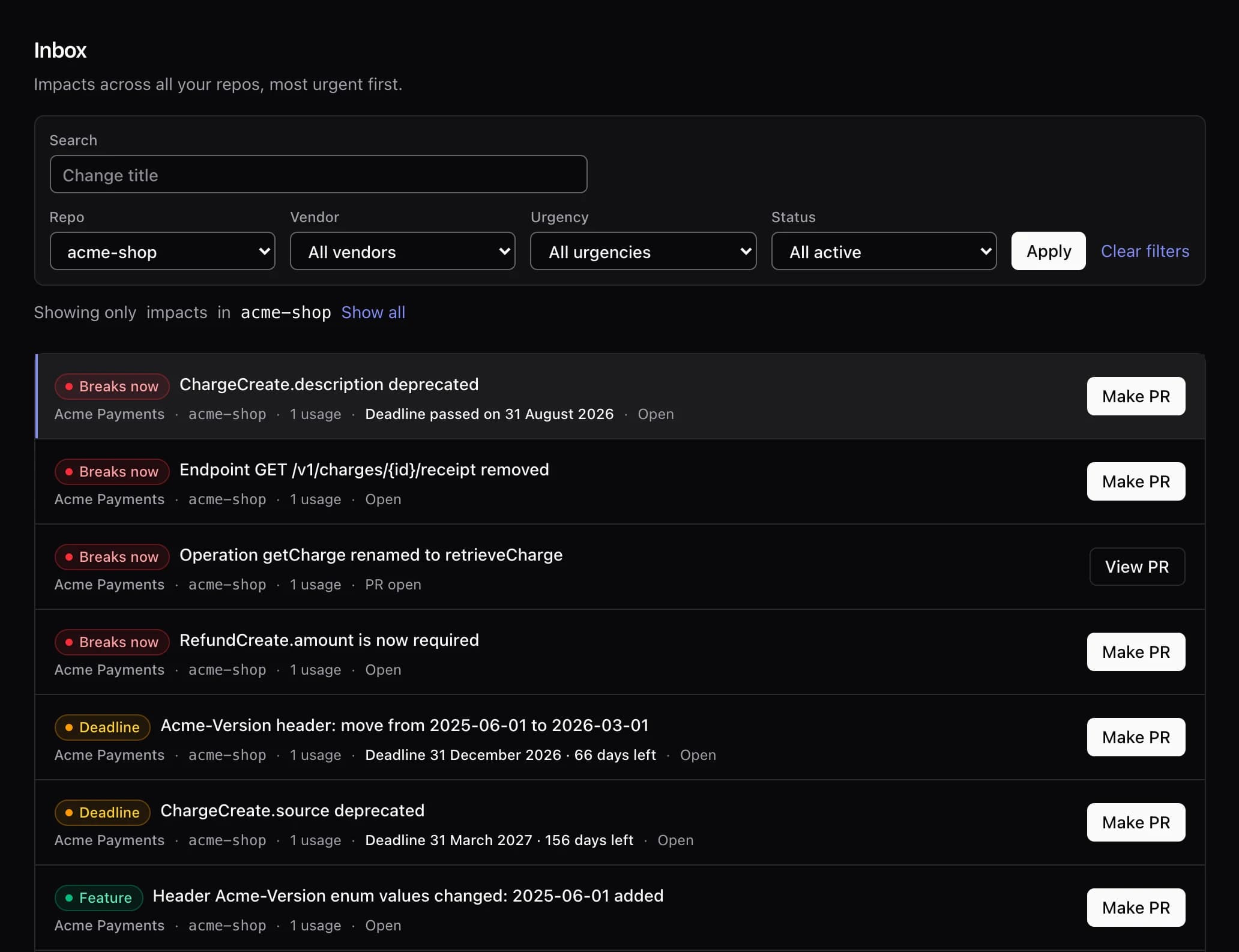Screen dimensions: 1239x952
Task: Click Deadline badge on Acme-Version header row
Action: (x=103, y=728)
